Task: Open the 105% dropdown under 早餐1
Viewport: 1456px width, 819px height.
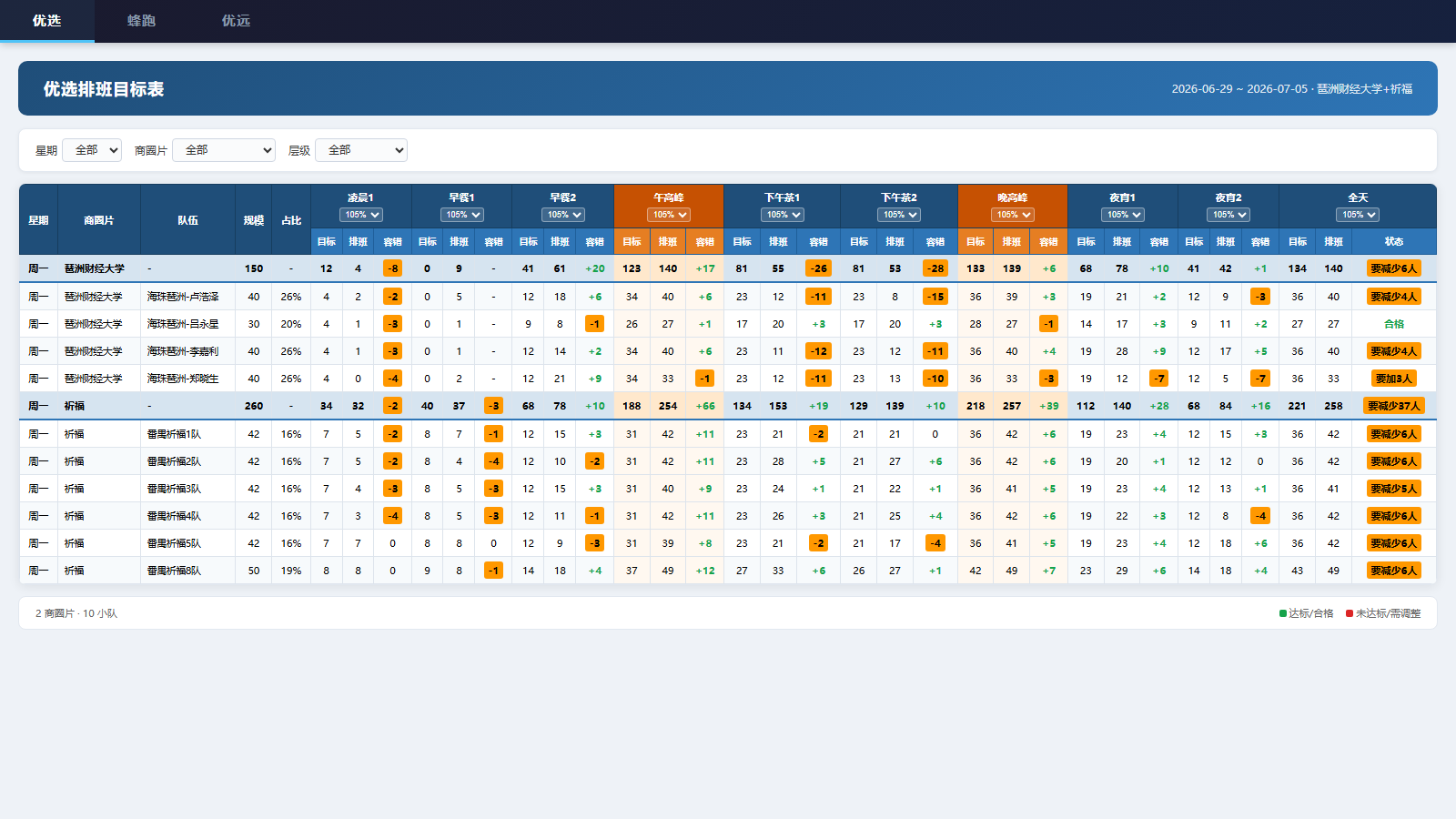Action: tap(462, 215)
